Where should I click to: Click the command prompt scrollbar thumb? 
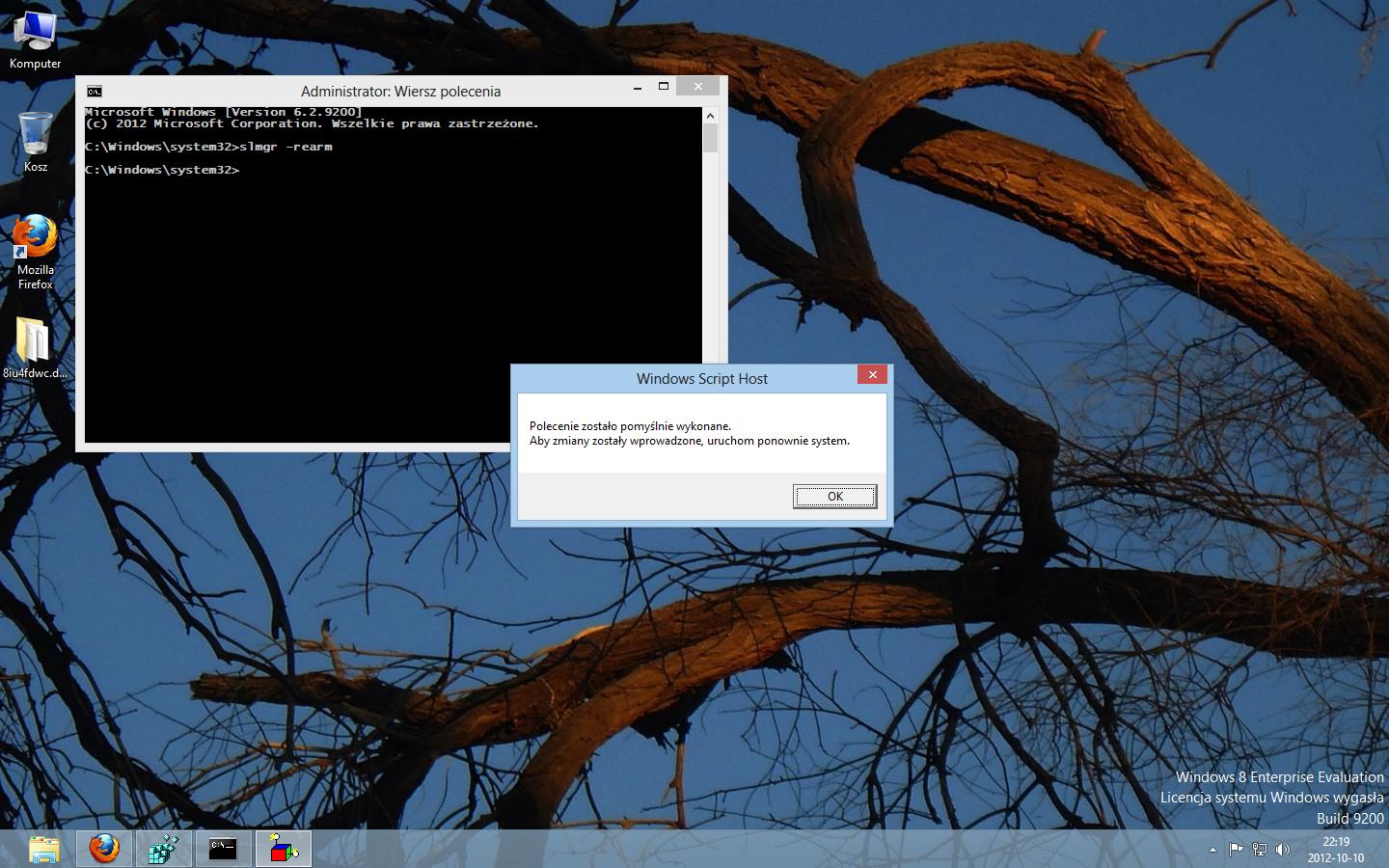[711, 138]
